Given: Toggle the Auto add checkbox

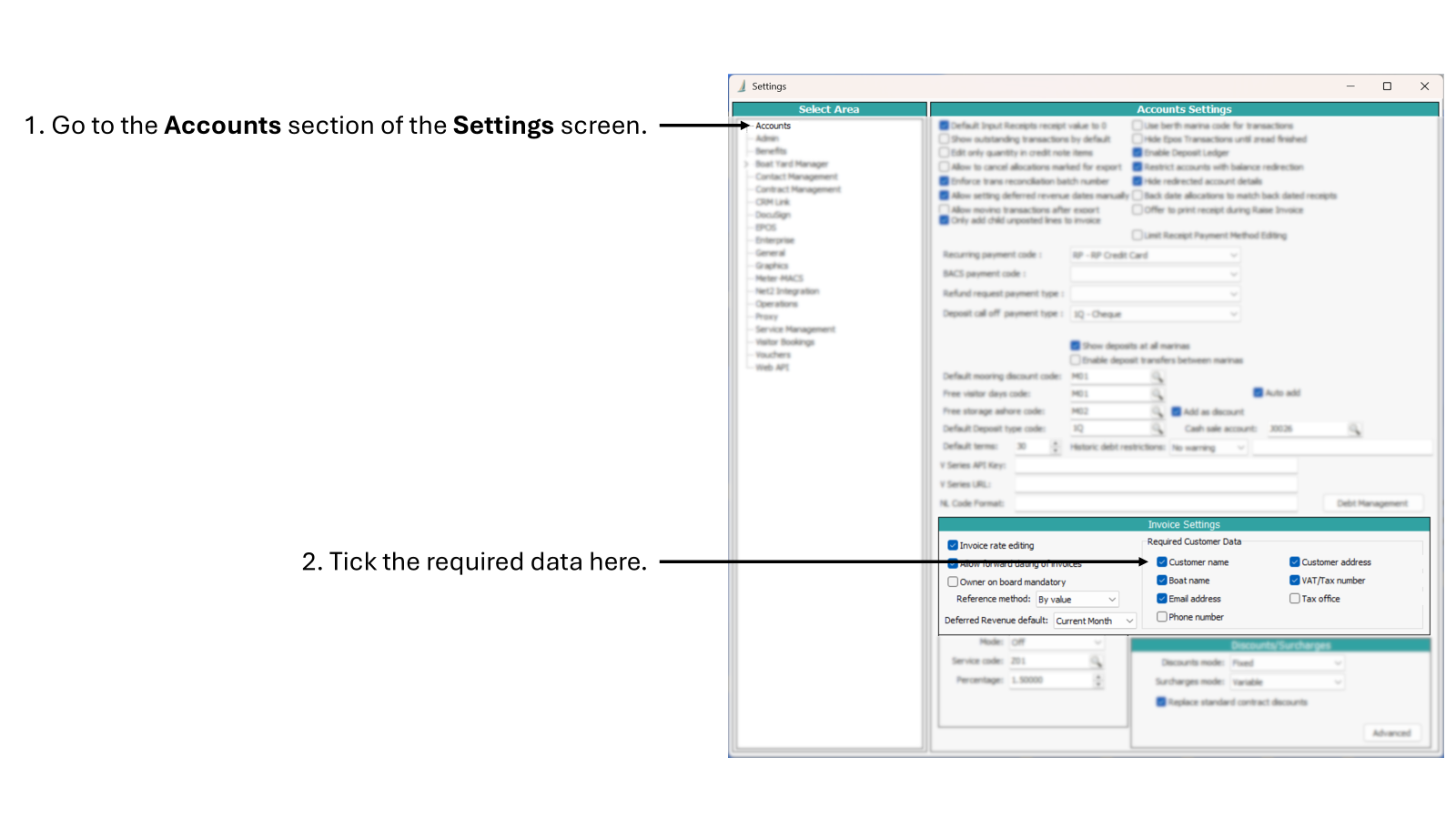Looking at the screenshot, I should point(1259,393).
